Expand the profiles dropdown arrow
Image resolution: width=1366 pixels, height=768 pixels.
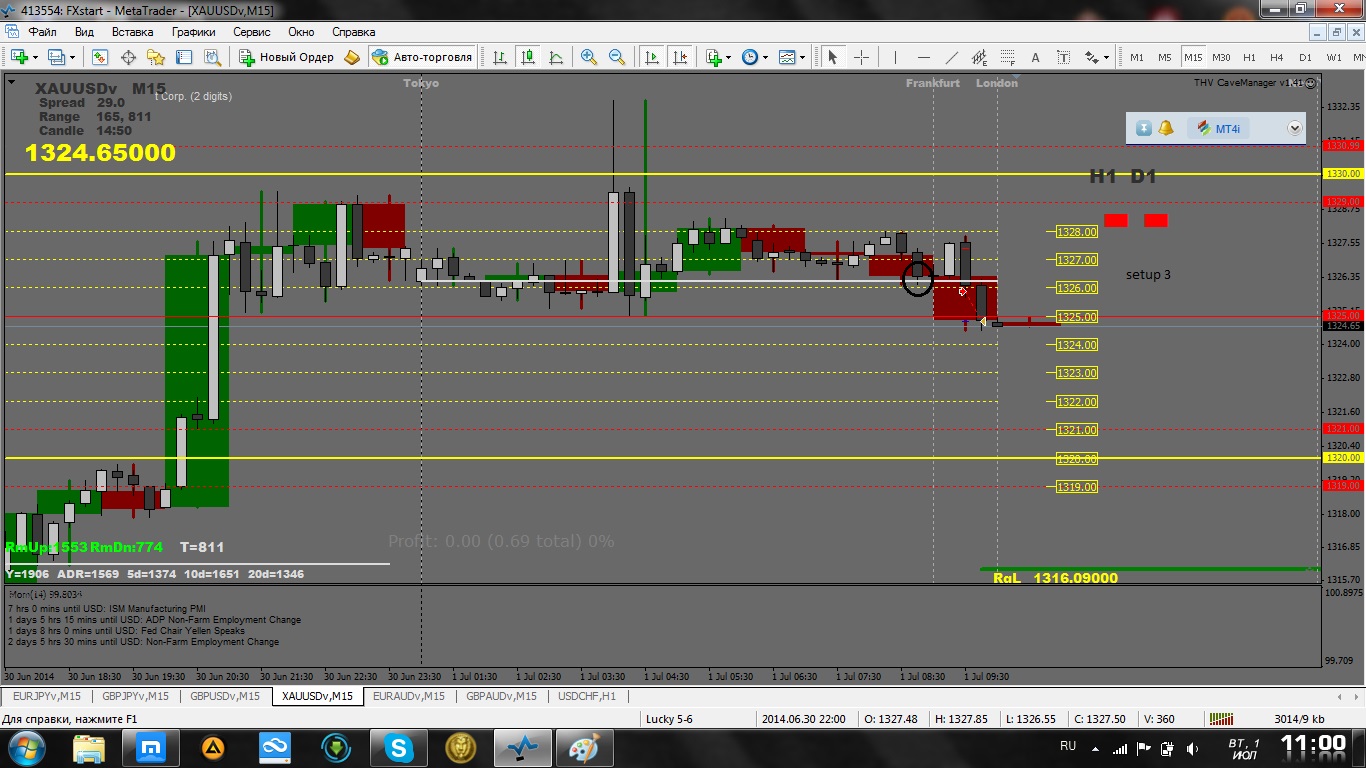[72, 57]
